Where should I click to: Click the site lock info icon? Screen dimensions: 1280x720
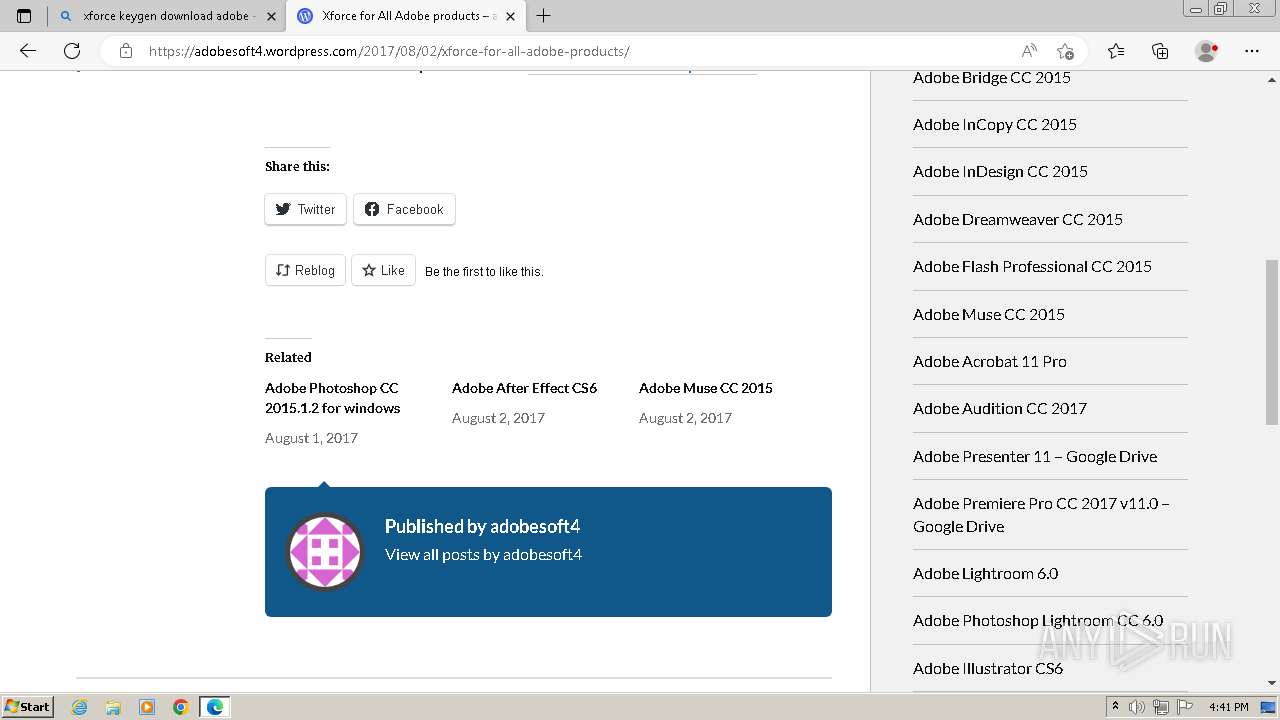[126, 51]
